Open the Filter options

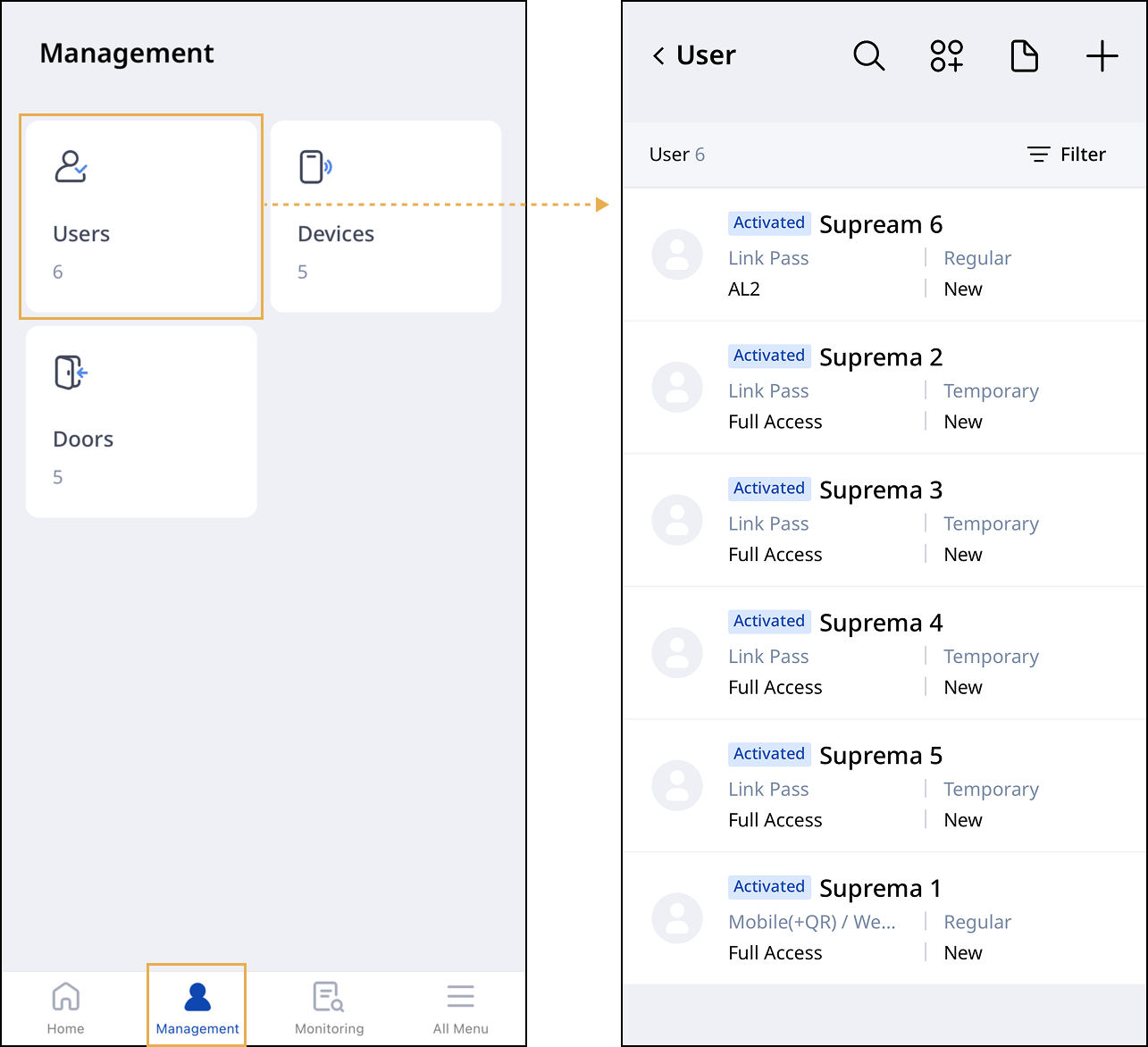1067,155
